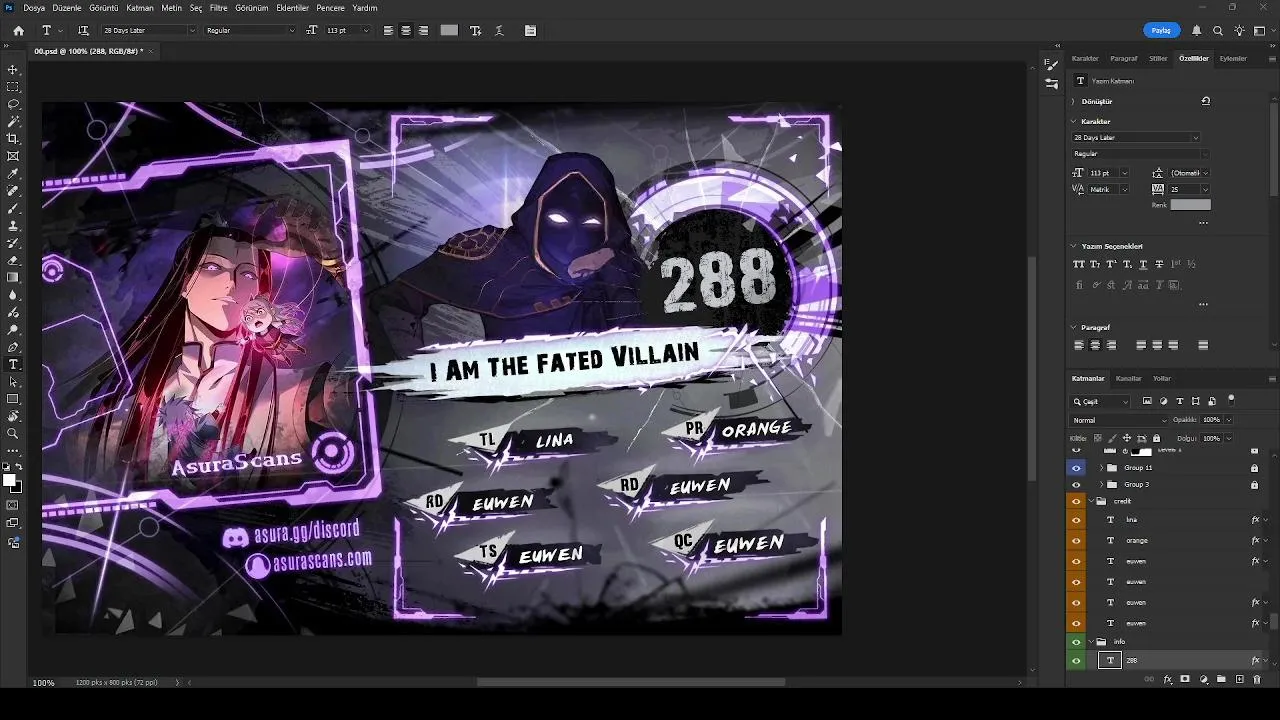1280x720 pixels.
Task: Hide the lina text layer
Action: [1076, 520]
